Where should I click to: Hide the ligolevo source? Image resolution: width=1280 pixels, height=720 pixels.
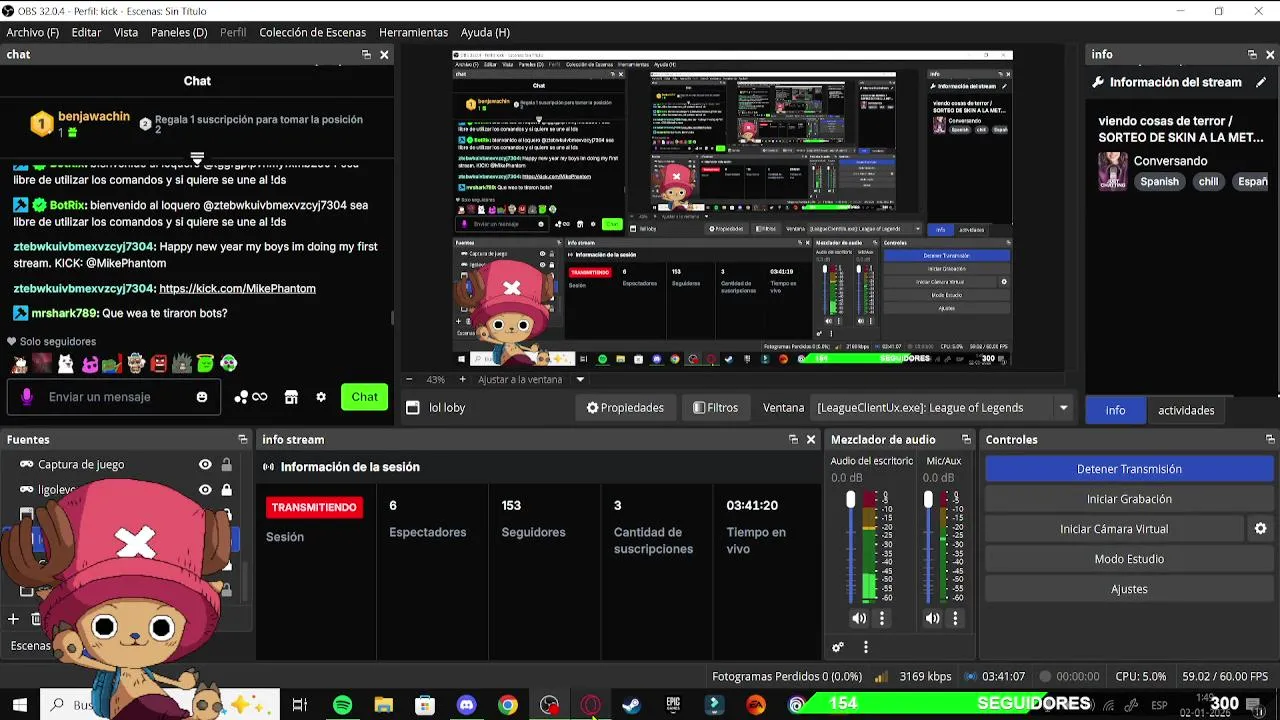(x=205, y=490)
